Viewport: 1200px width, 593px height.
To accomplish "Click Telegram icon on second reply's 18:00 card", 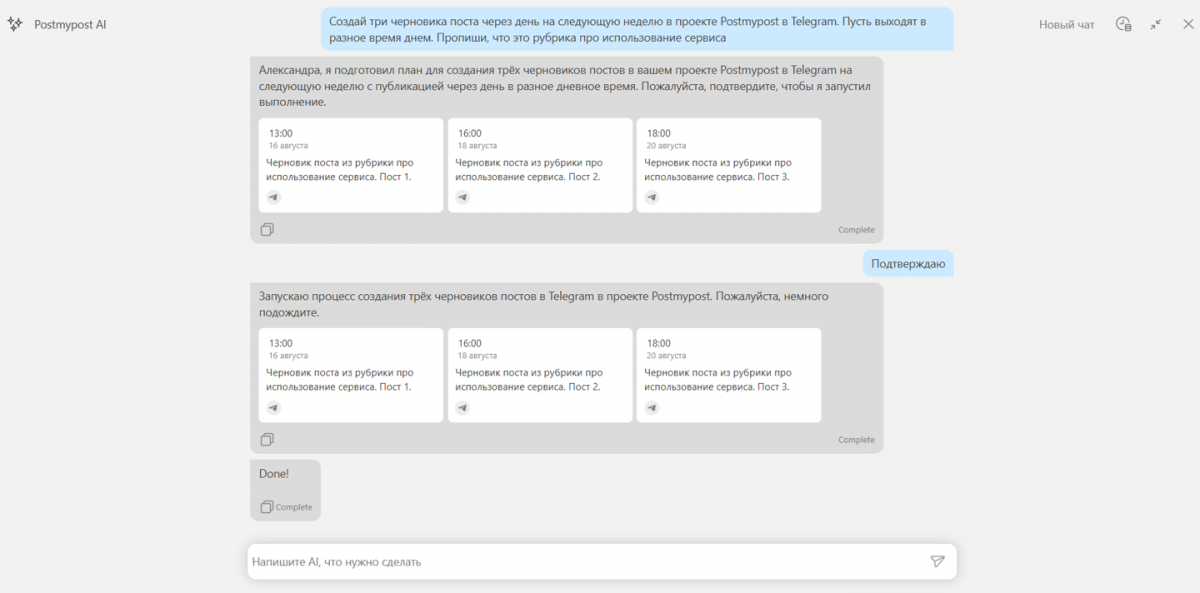I will [652, 407].
